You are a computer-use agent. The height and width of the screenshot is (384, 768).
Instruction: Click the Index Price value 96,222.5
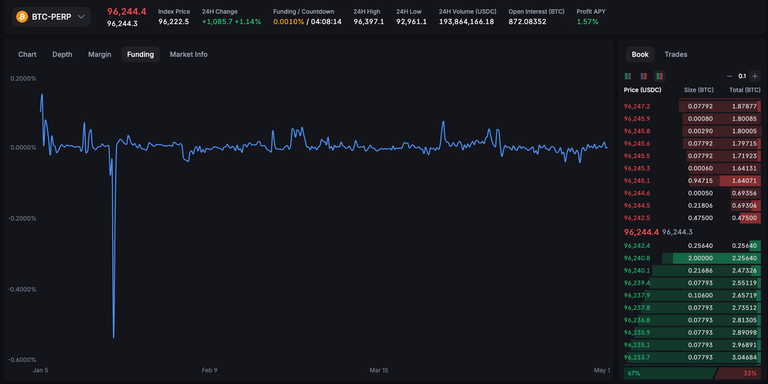click(x=173, y=22)
